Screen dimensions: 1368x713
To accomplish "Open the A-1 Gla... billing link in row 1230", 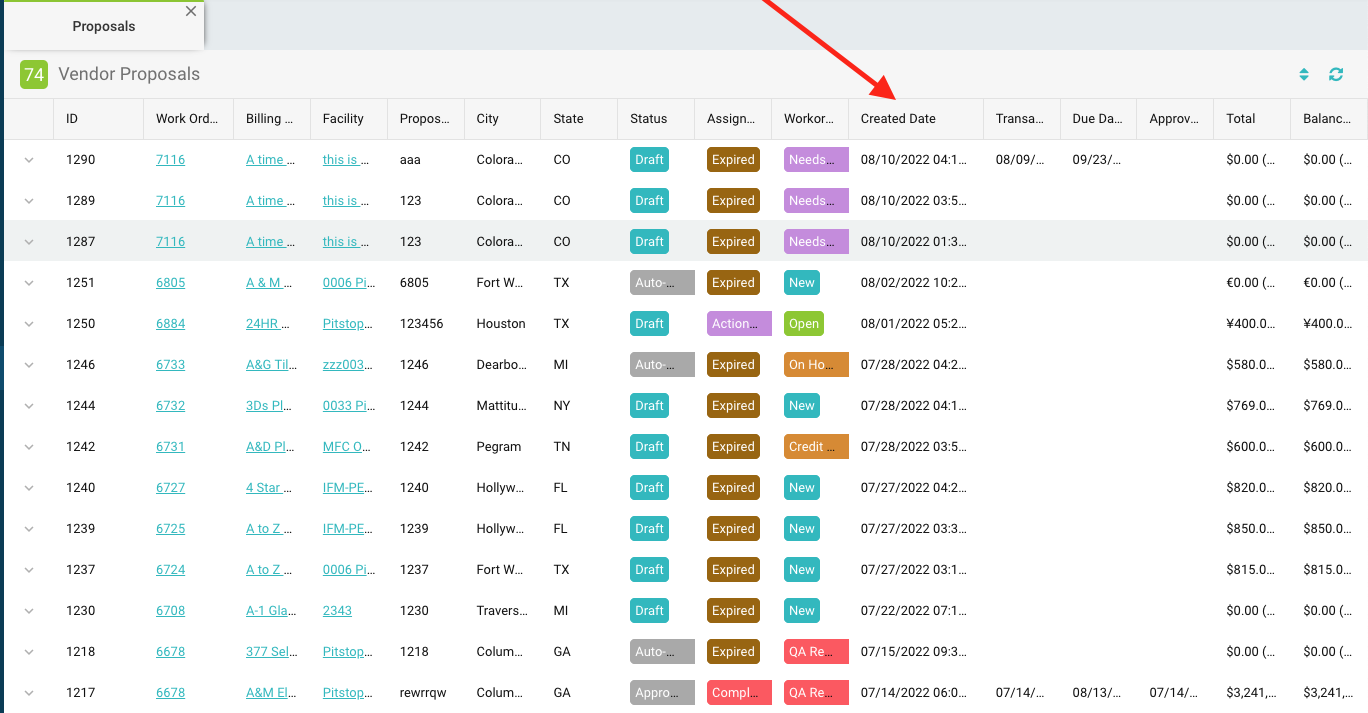I will 270,611.
